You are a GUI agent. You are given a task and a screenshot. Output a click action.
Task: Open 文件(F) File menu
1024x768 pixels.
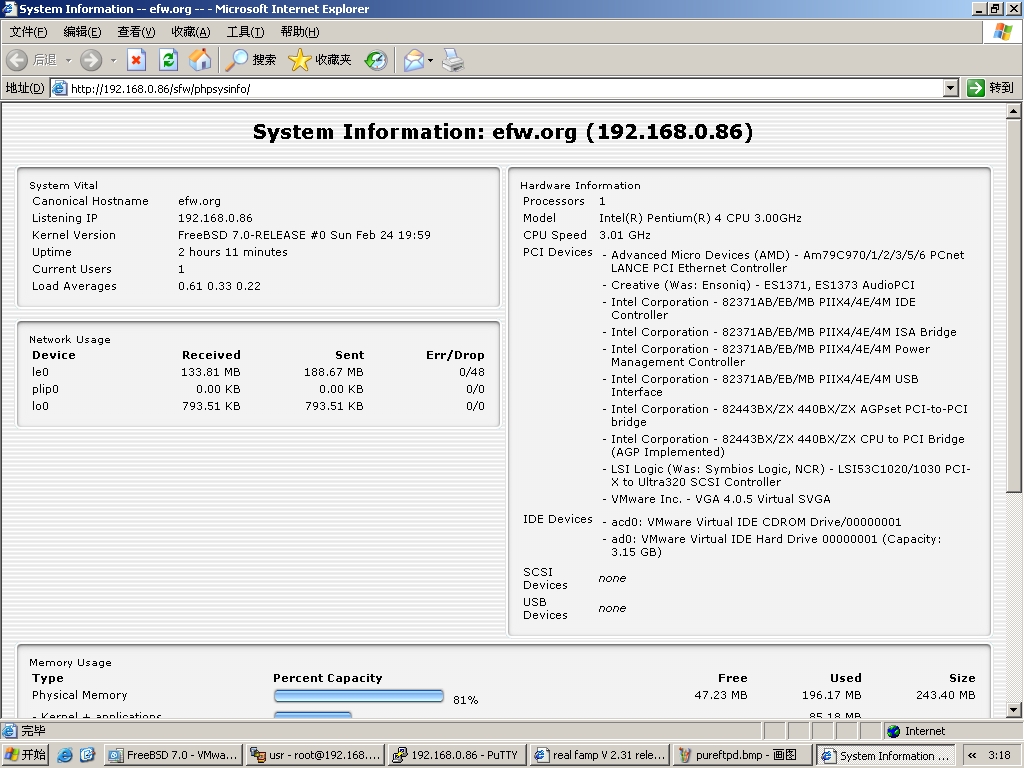(x=28, y=31)
